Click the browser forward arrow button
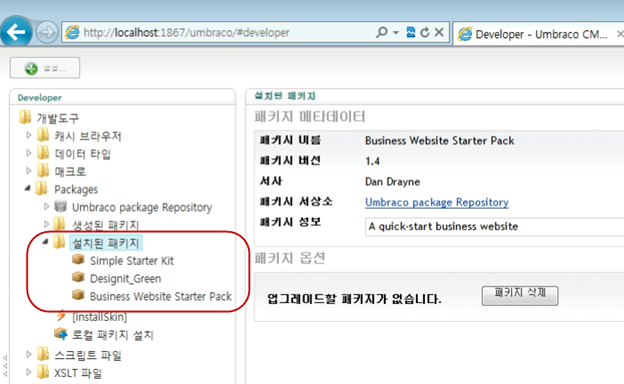Image resolution: width=624 pixels, height=384 pixels. tap(47, 32)
